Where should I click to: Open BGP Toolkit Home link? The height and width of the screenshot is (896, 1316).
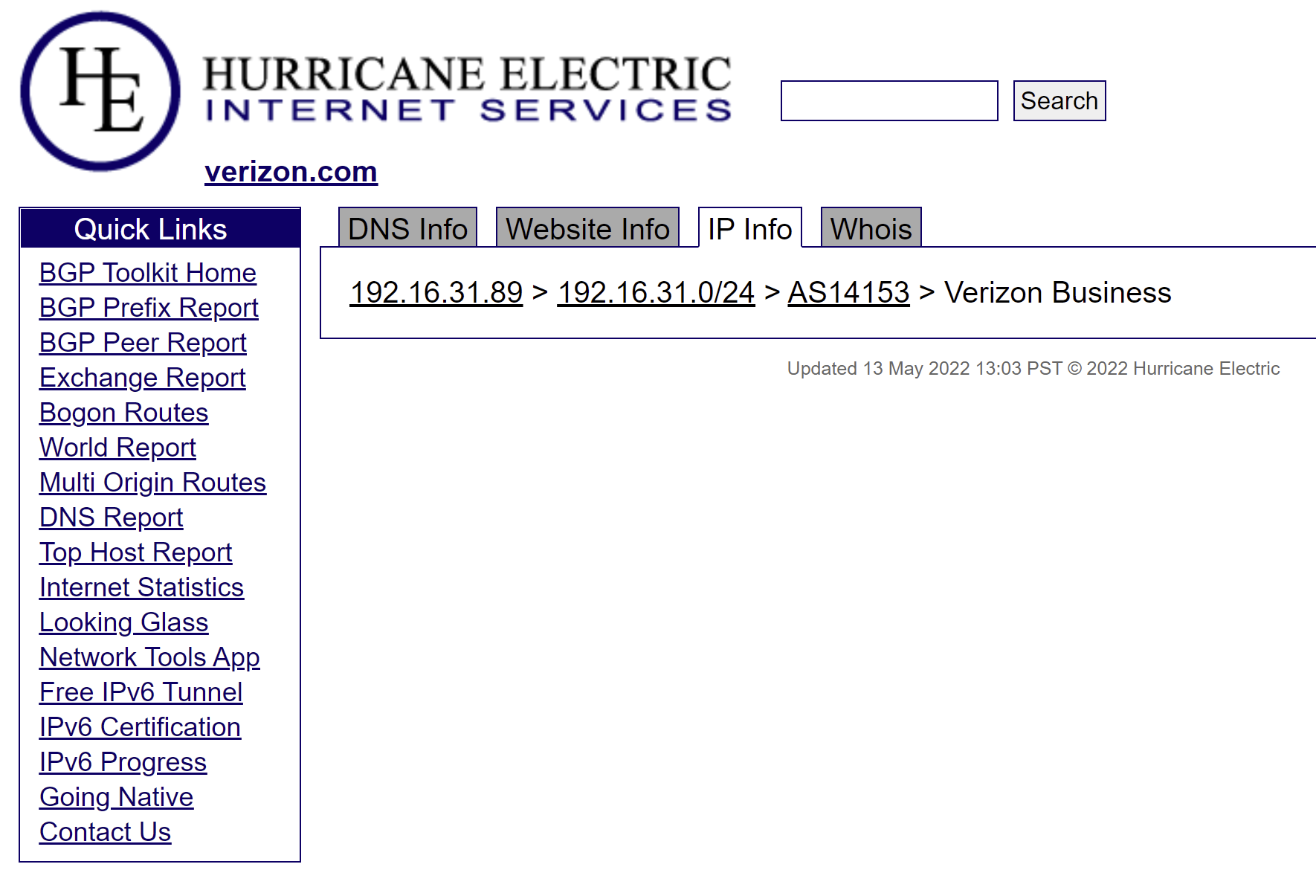click(x=147, y=273)
